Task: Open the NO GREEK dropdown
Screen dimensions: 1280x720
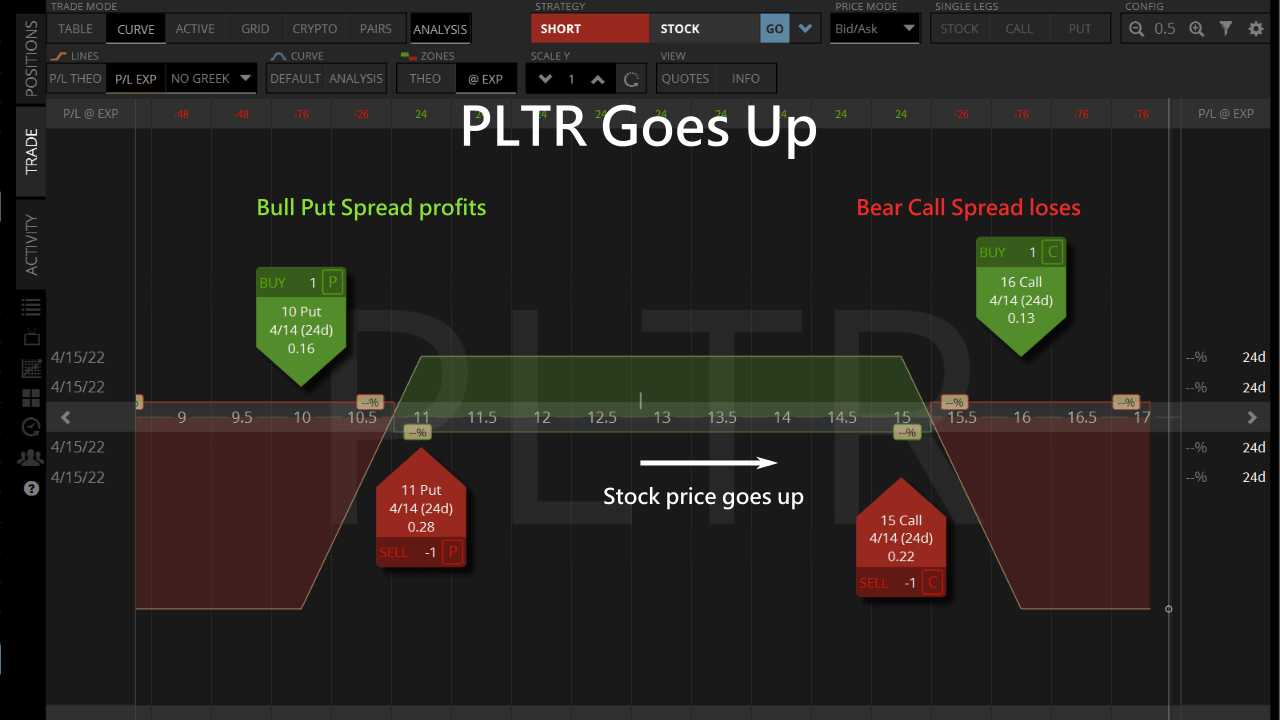Action: tap(211, 78)
